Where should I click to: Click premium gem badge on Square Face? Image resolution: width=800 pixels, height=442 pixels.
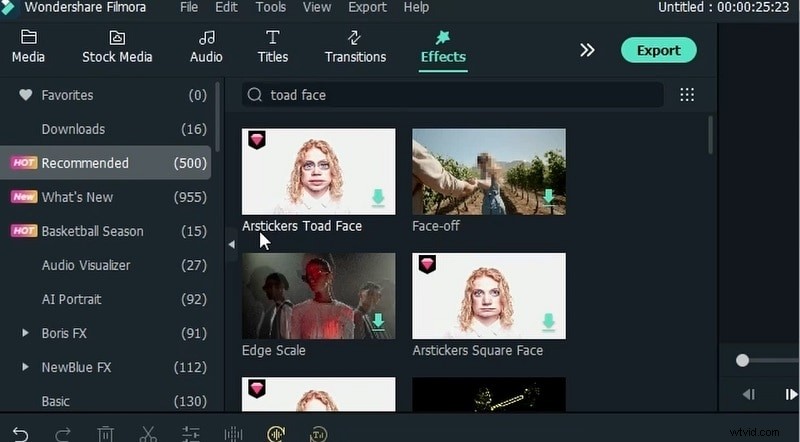pos(427,264)
